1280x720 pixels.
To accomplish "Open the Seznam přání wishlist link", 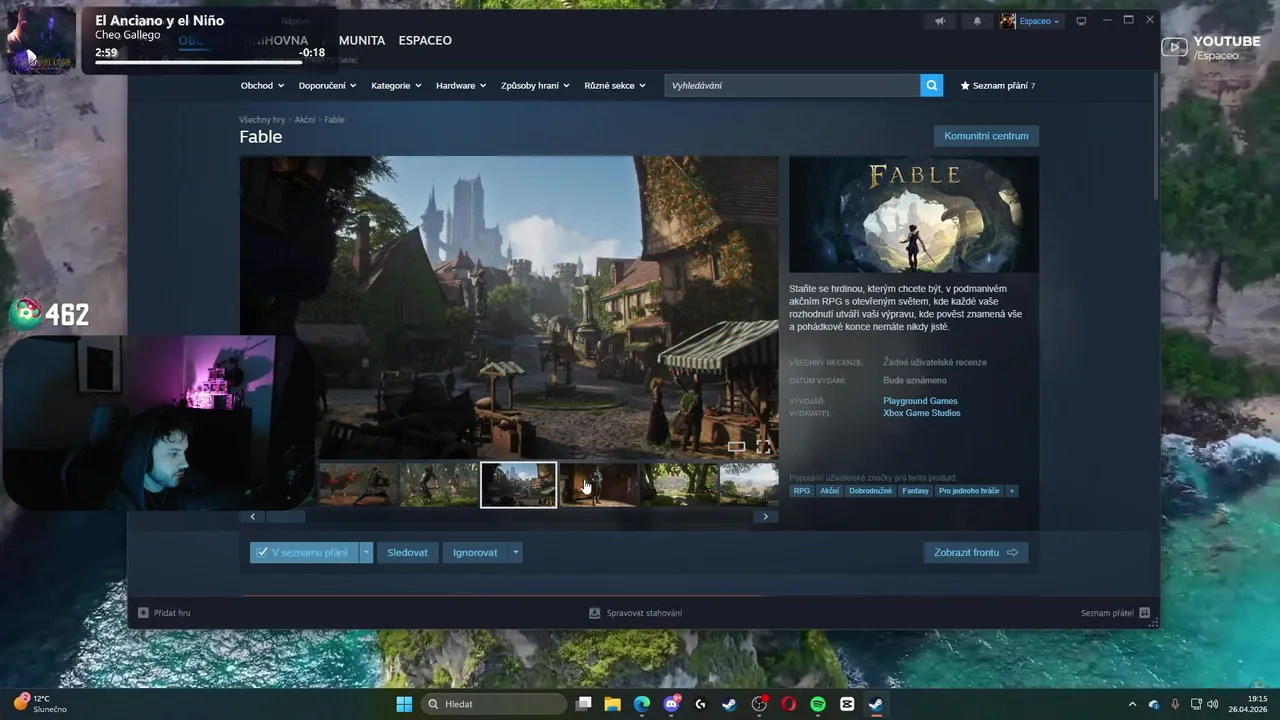I will pos(997,86).
